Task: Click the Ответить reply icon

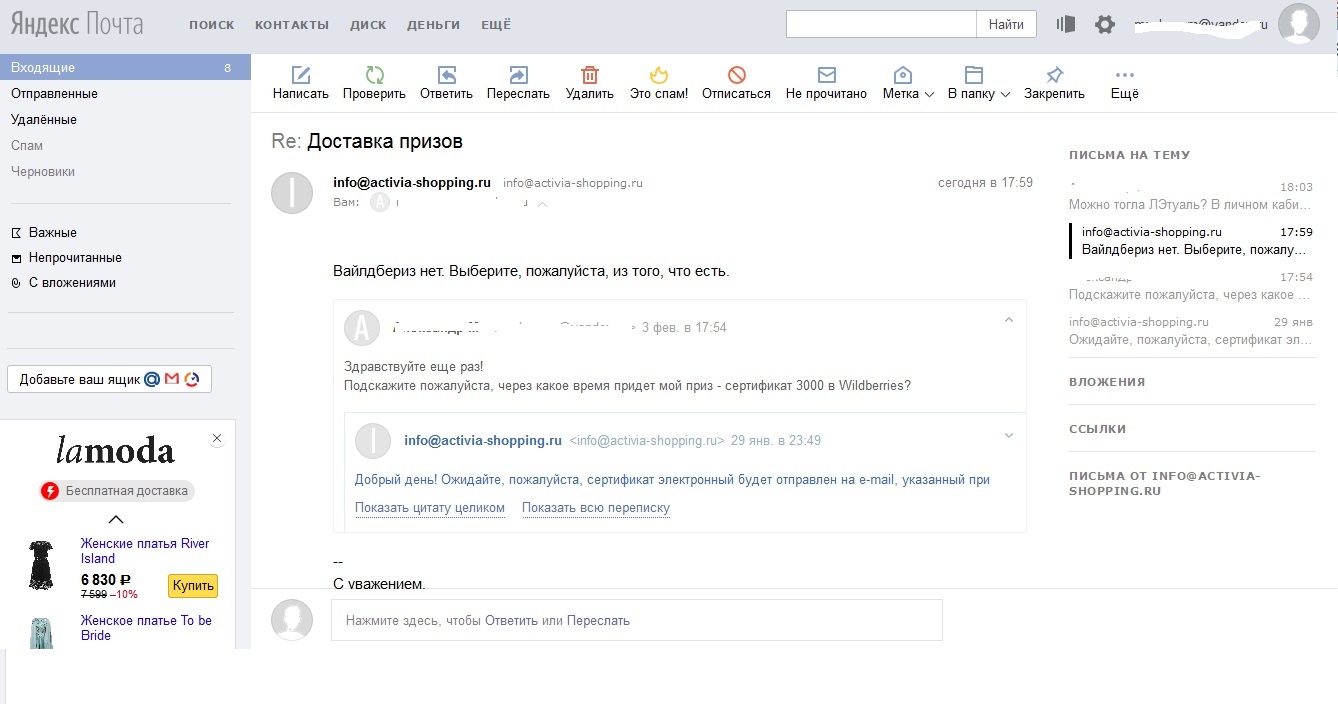Action: [x=446, y=75]
